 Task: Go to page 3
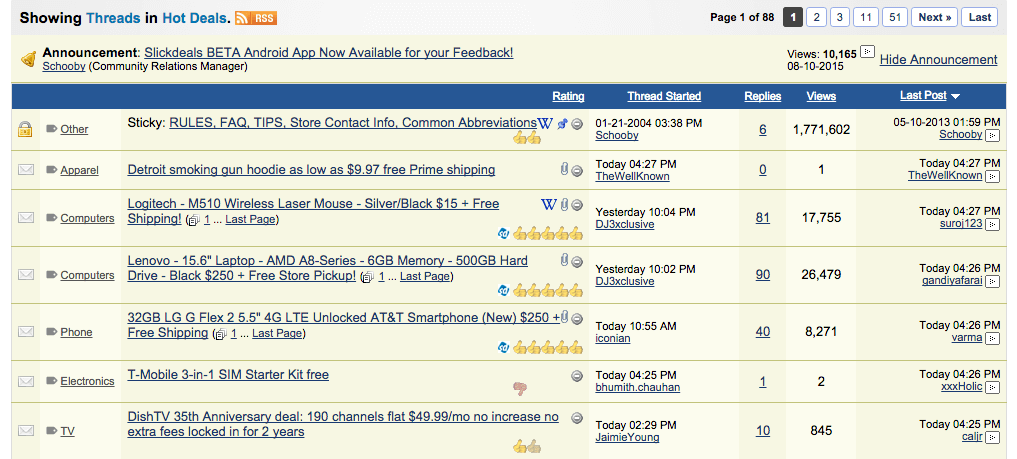coord(839,18)
